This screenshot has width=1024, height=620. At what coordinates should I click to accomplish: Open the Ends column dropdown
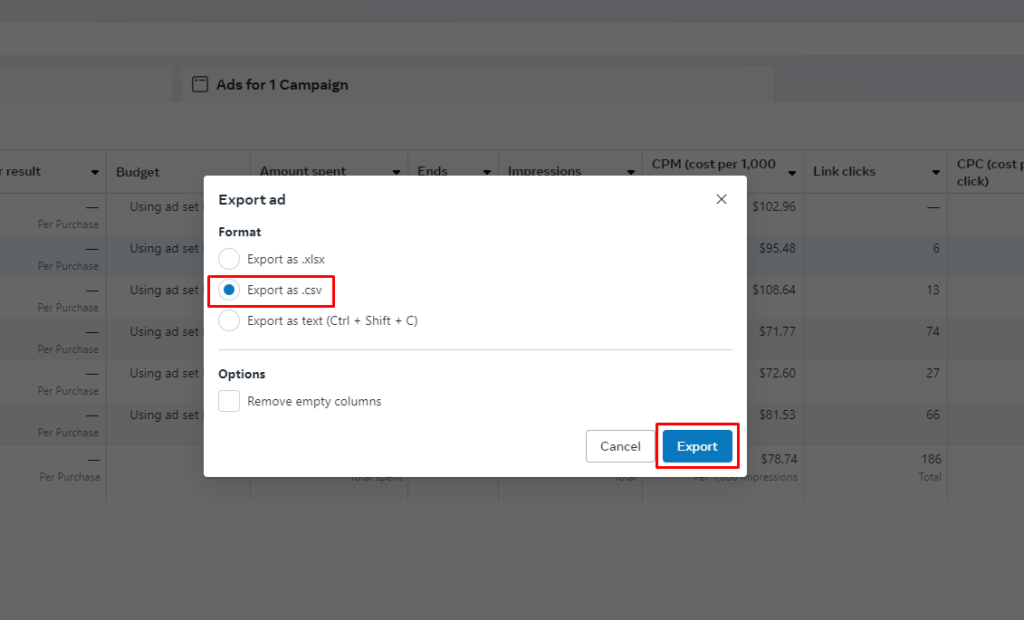tap(485, 171)
